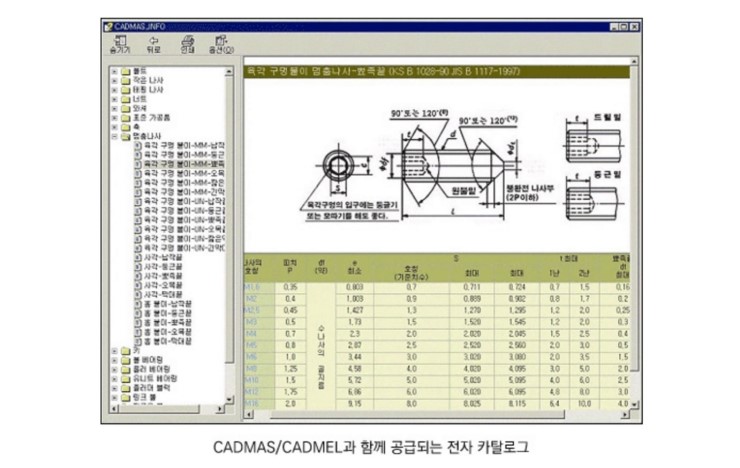This screenshot has width=740, height=468.
Task: Select 육각 구멍 붙이-MM-짧은 tree item
Action: pyautogui.click(x=184, y=183)
